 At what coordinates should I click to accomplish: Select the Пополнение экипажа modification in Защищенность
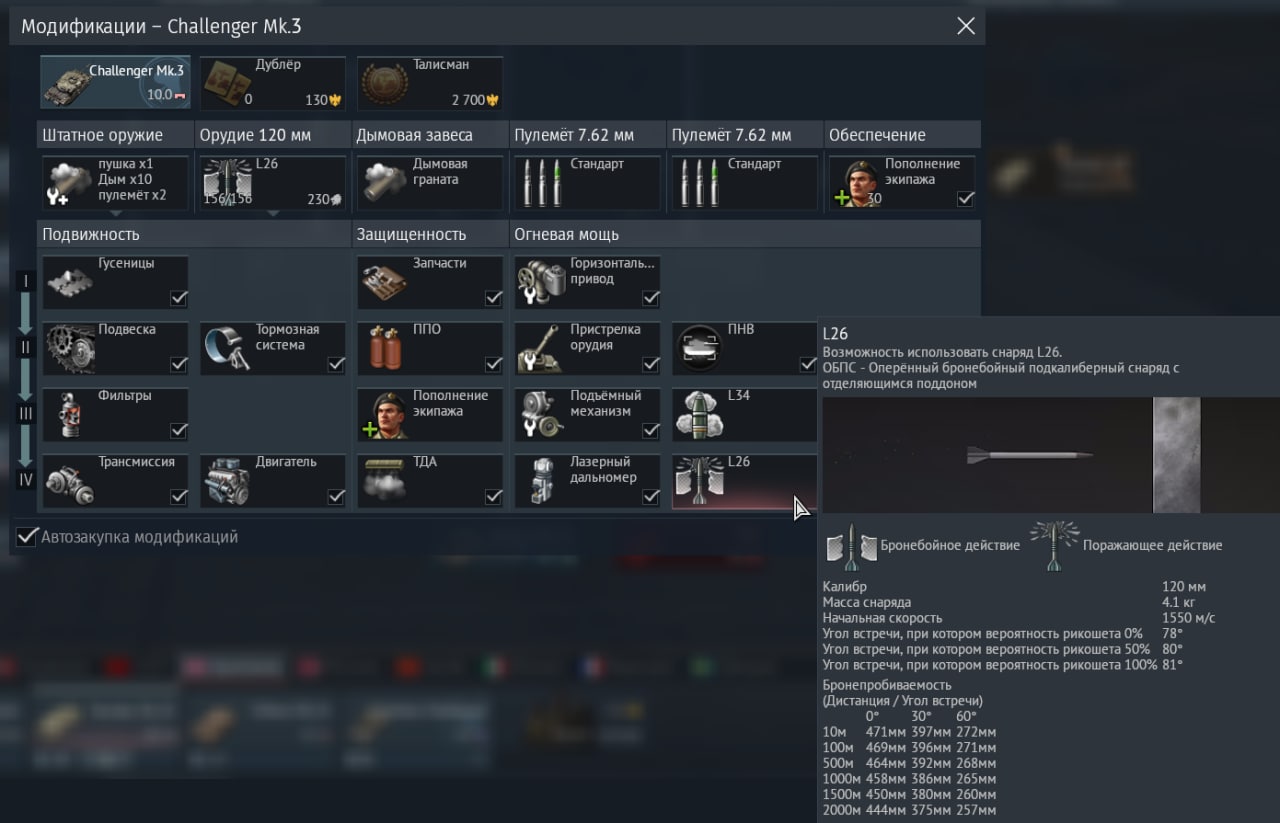[429, 414]
